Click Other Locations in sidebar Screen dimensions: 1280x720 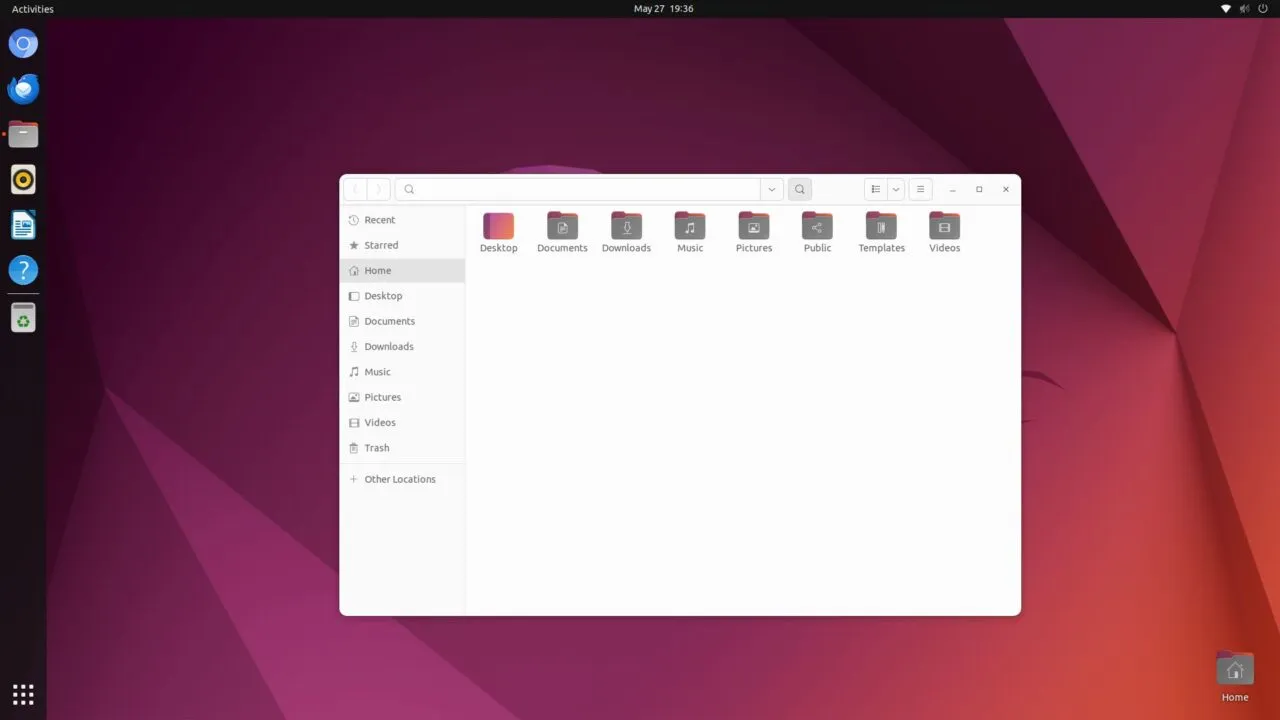click(399, 479)
